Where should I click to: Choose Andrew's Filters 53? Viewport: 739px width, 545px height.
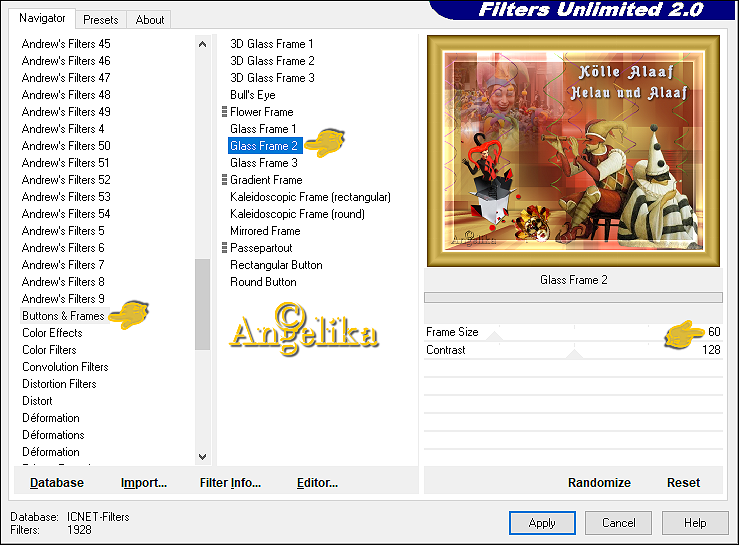[x=66, y=197]
